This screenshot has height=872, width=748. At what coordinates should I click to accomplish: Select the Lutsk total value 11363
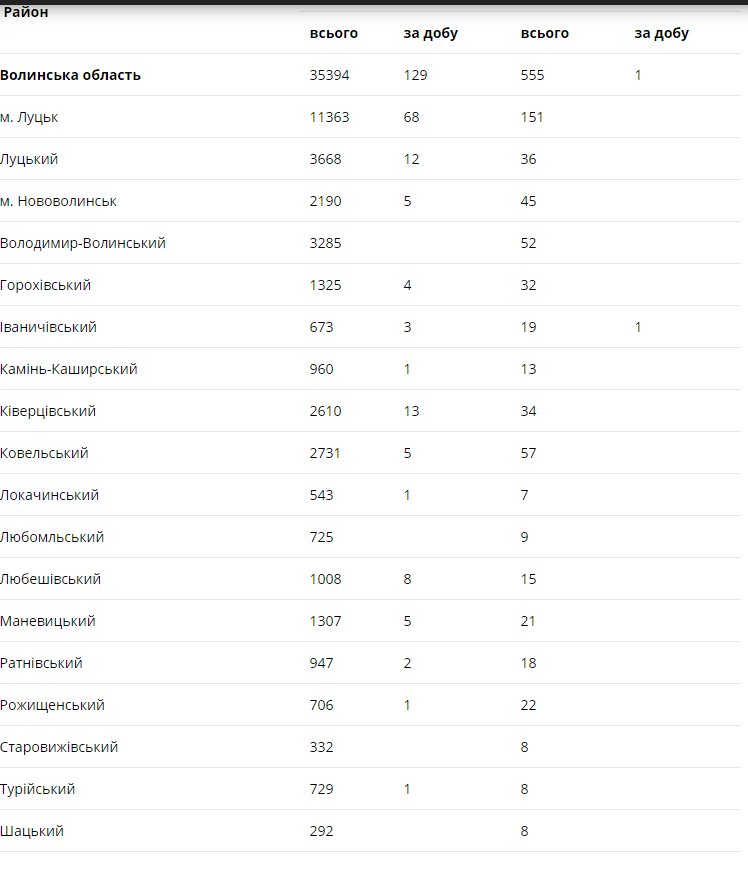pos(330,117)
